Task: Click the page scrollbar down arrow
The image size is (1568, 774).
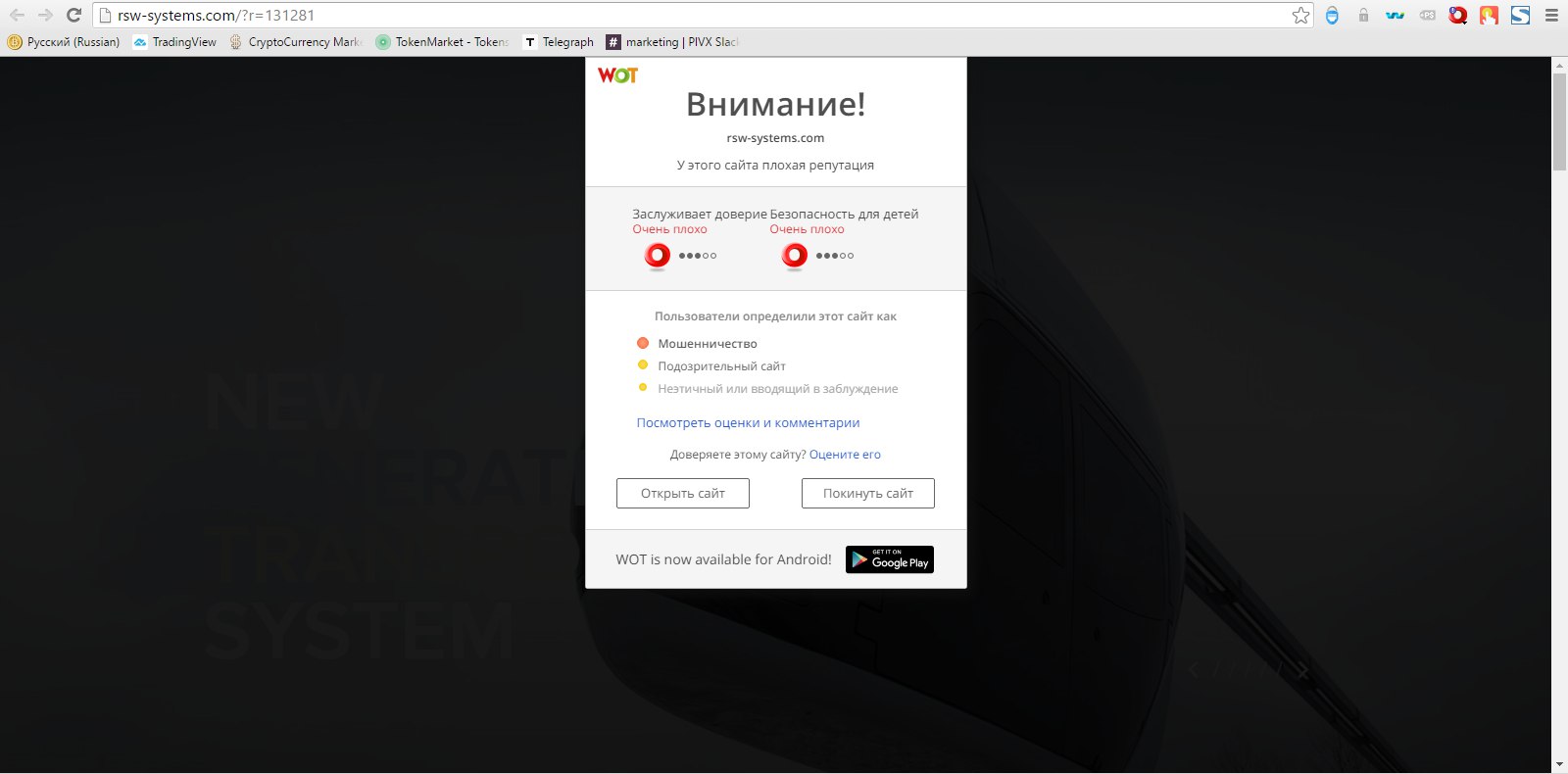Action: [x=1559, y=764]
